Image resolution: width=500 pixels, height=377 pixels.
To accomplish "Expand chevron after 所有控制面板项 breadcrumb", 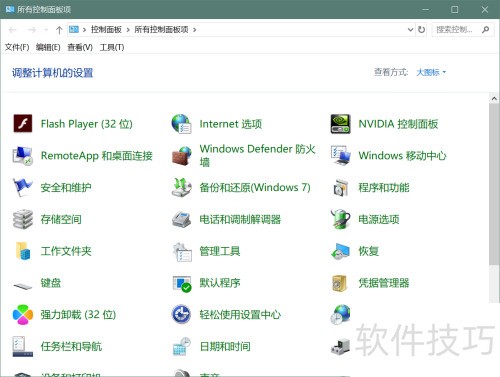I will tap(195, 30).
